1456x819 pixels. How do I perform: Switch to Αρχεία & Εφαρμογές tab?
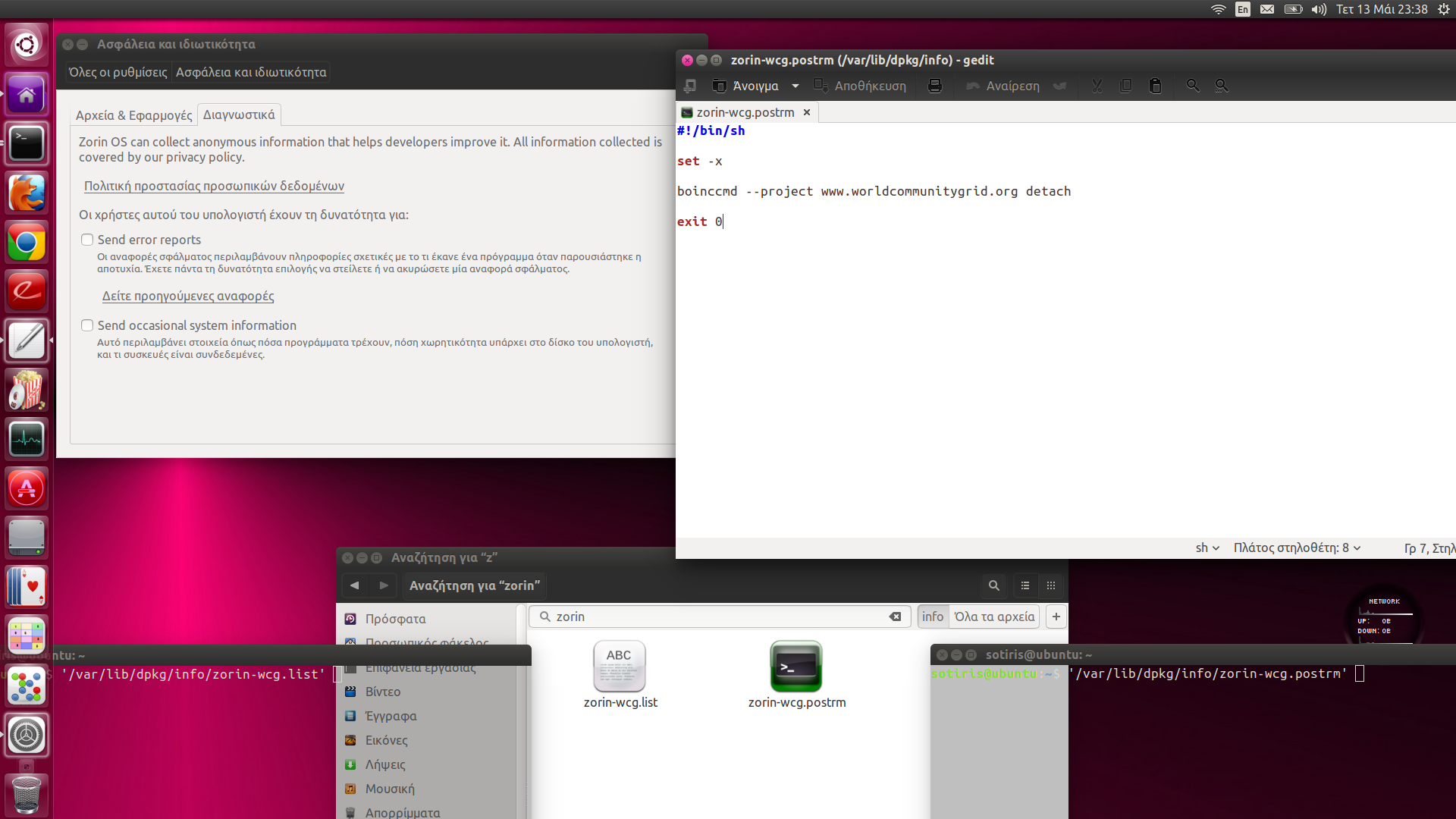point(133,115)
